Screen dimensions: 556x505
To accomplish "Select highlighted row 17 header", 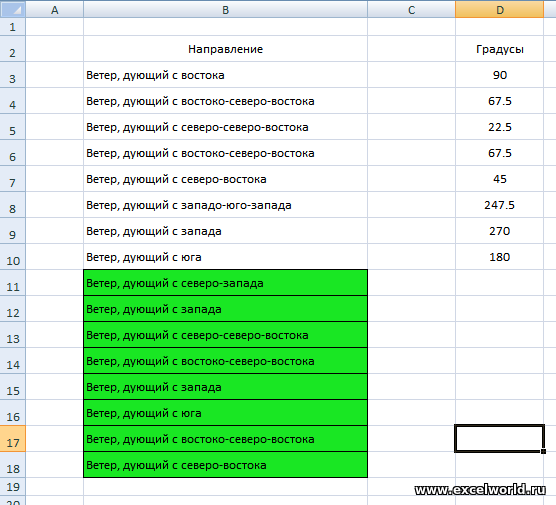I will (x=13, y=439).
